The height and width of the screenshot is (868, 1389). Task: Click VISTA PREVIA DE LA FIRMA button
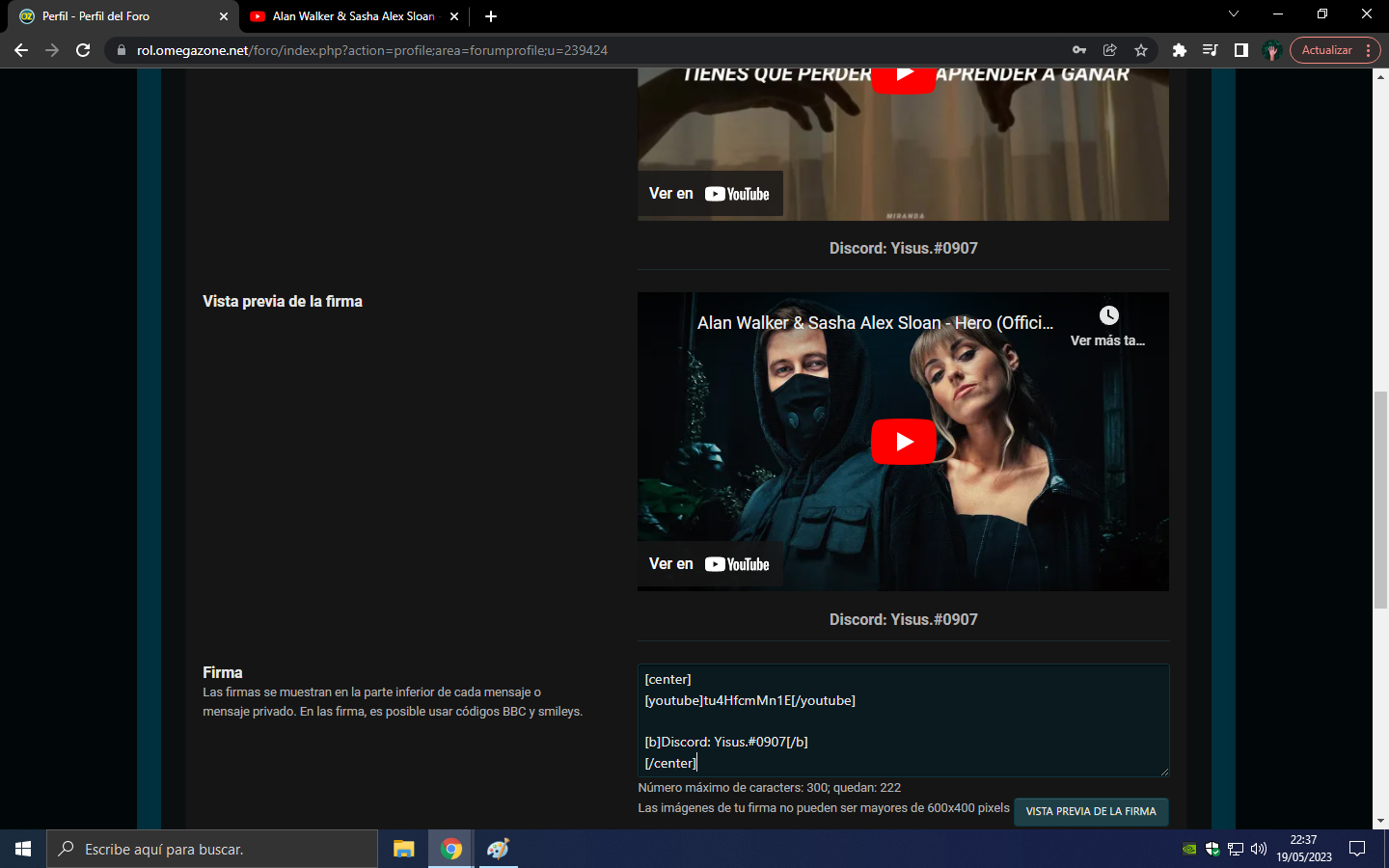(1091, 811)
